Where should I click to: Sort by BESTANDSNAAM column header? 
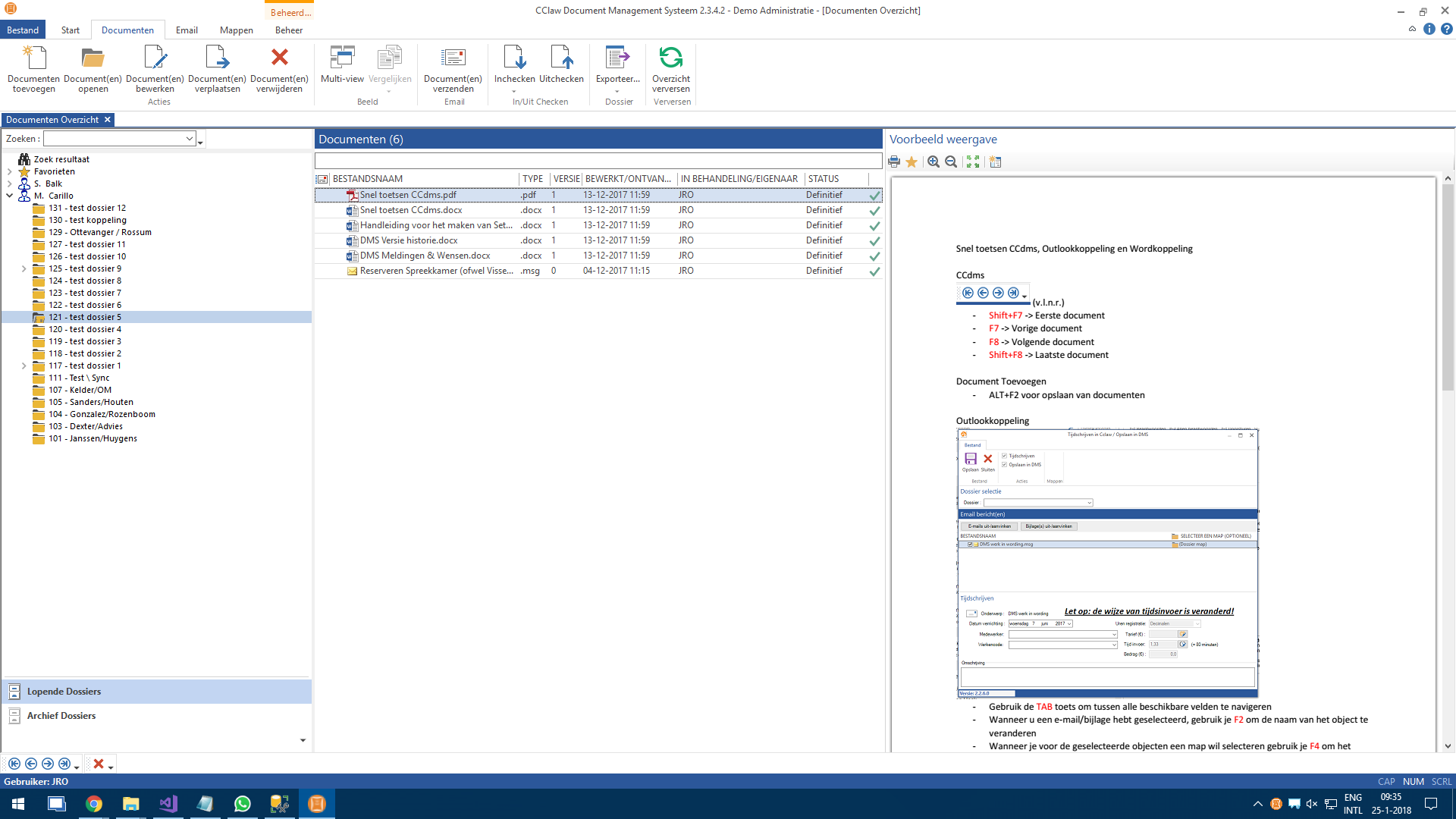425,179
